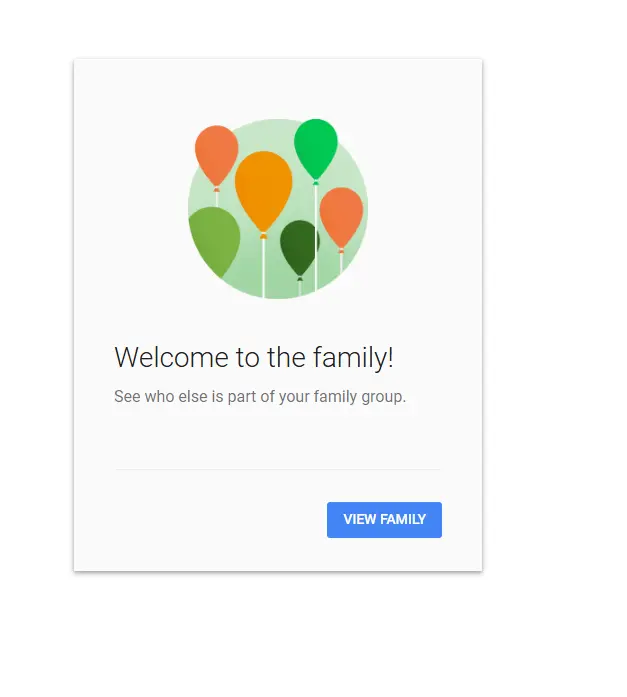Click the word "Welcome" in the title

click(x=172, y=357)
